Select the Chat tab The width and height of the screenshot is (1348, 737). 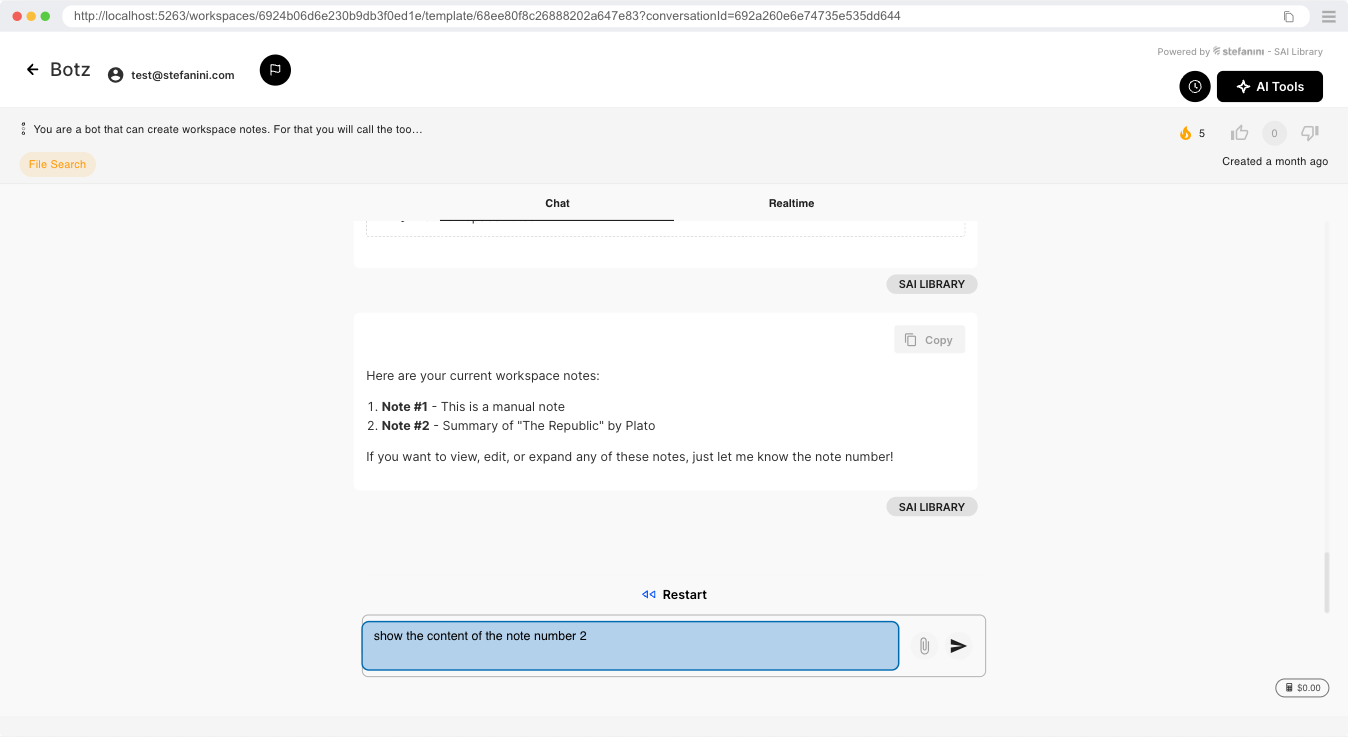[x=557, y=203]
